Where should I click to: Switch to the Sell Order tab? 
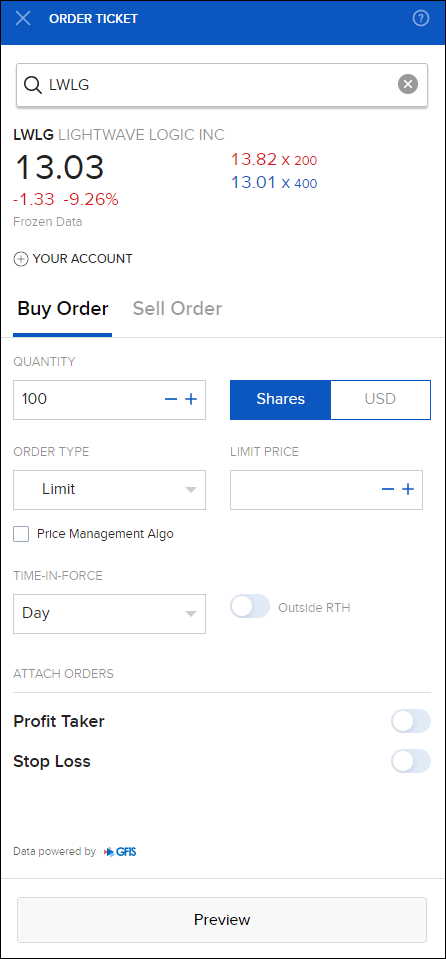pos(177,309)
